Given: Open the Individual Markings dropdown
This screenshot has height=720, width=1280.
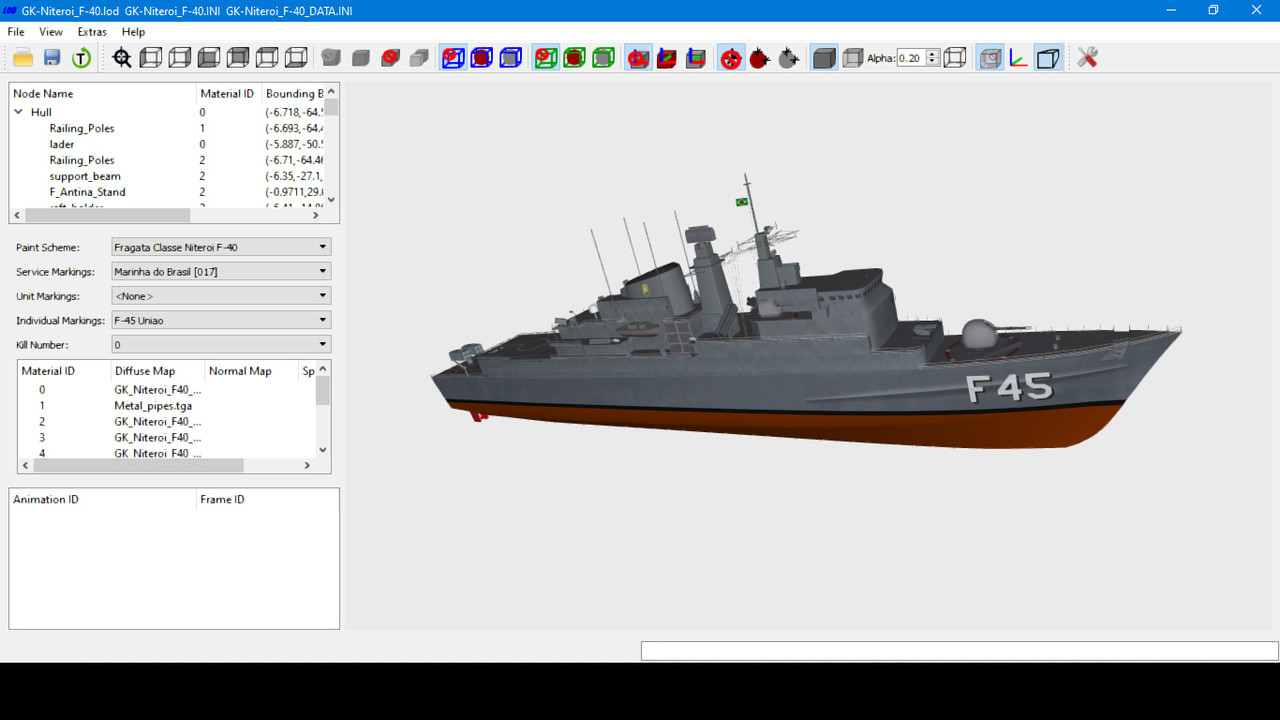Looking at the screenshot, I should point(220,320).
